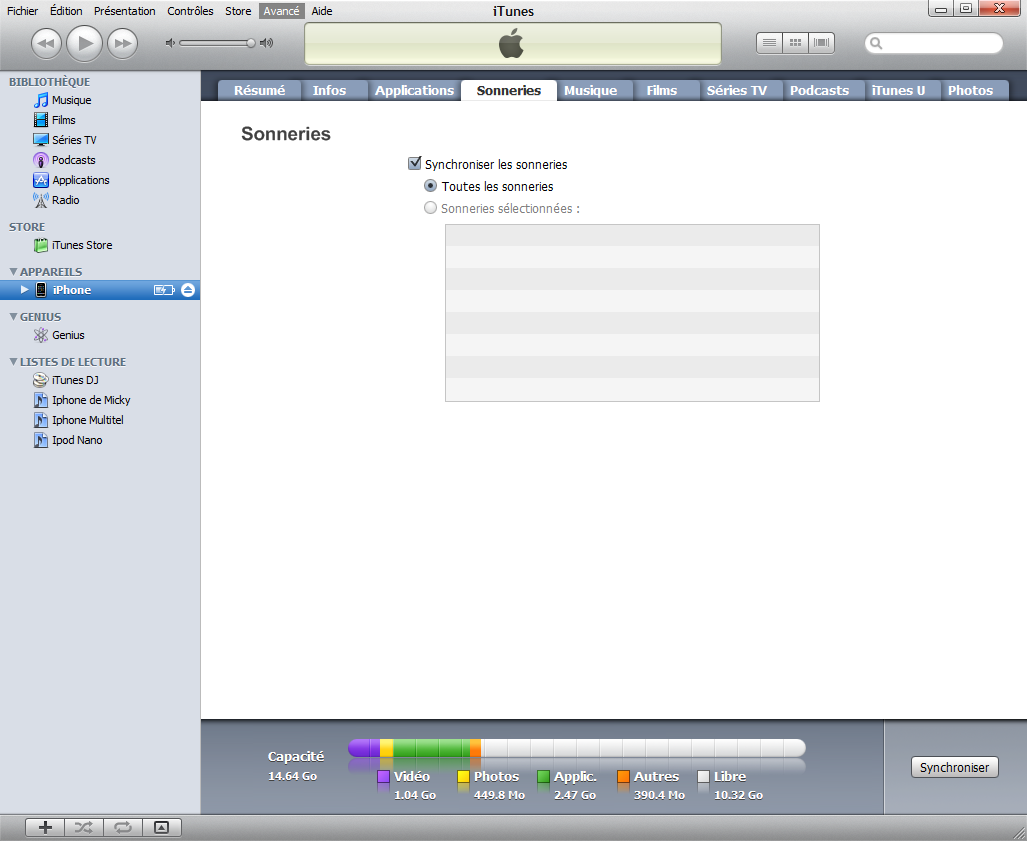Click the green Applic. legend swatch
The height and width of the screenshot is (841, 1027).
[x=544, y=777]
